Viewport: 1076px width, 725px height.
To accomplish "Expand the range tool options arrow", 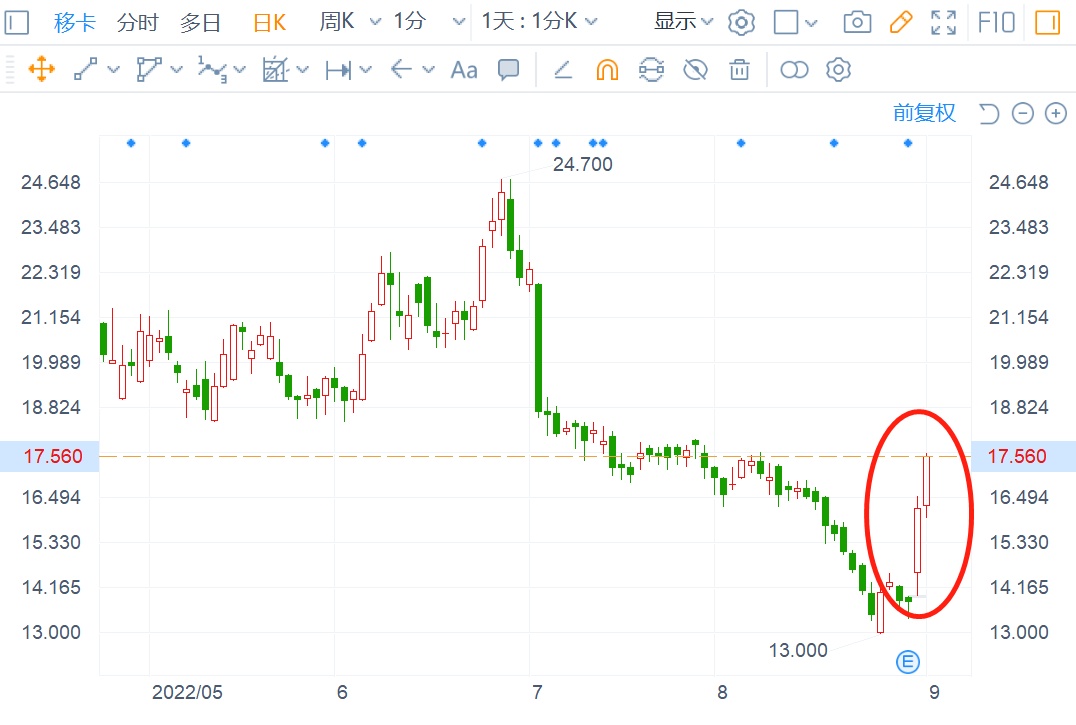I will [366, 70].
